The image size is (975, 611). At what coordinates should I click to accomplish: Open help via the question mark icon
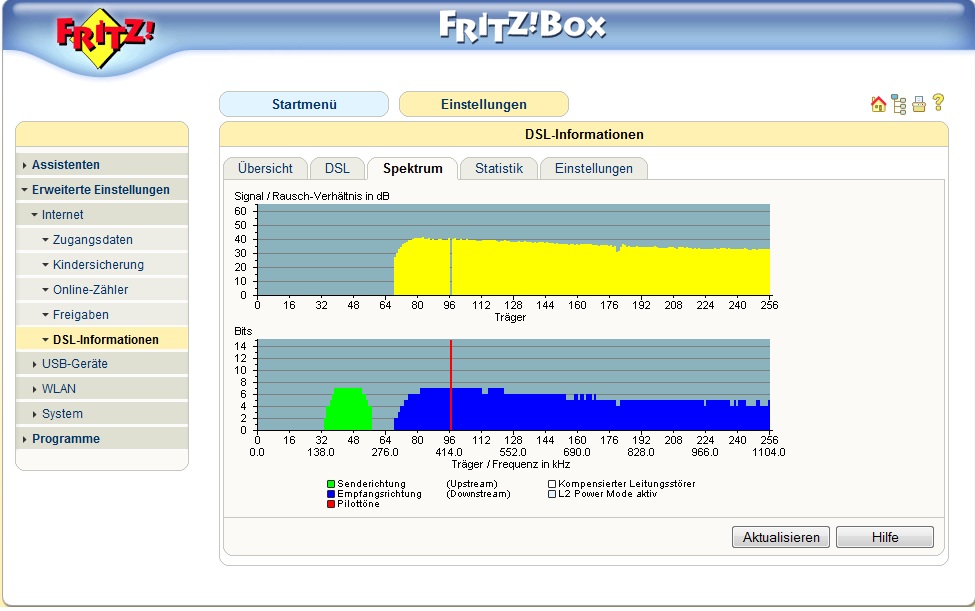938,103
